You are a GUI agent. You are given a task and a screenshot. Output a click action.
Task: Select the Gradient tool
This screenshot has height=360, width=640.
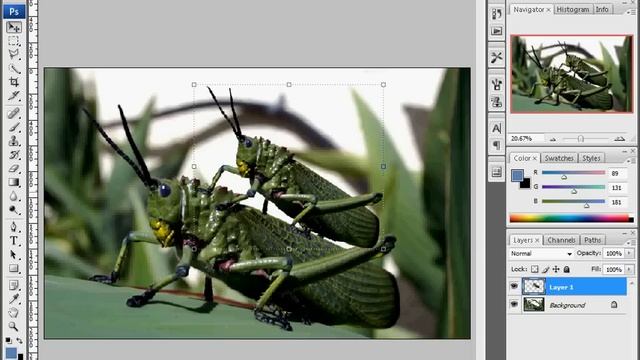coord(13,182)
